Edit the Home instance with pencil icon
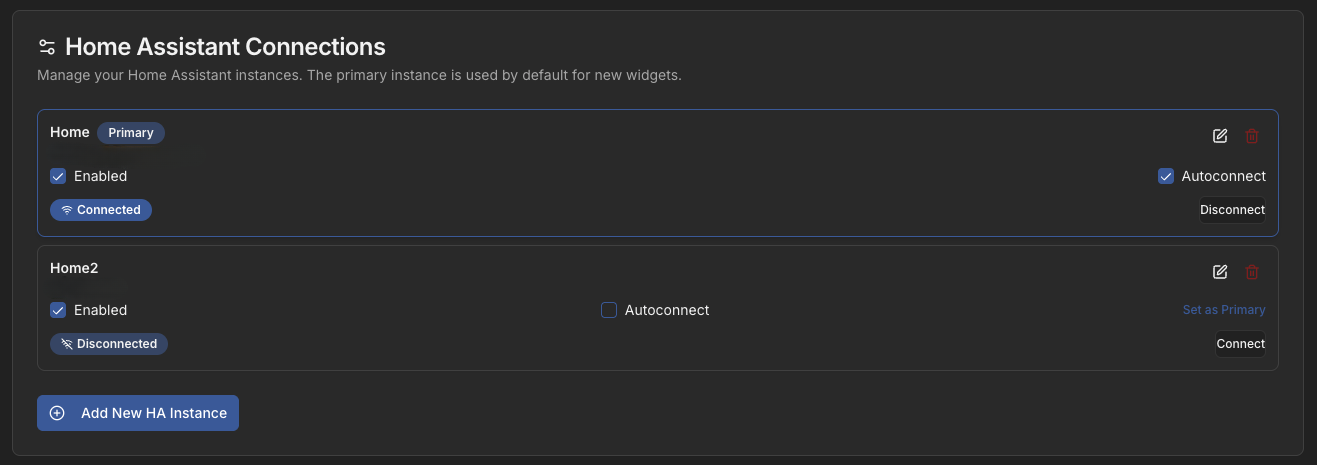 point(1220,136)
